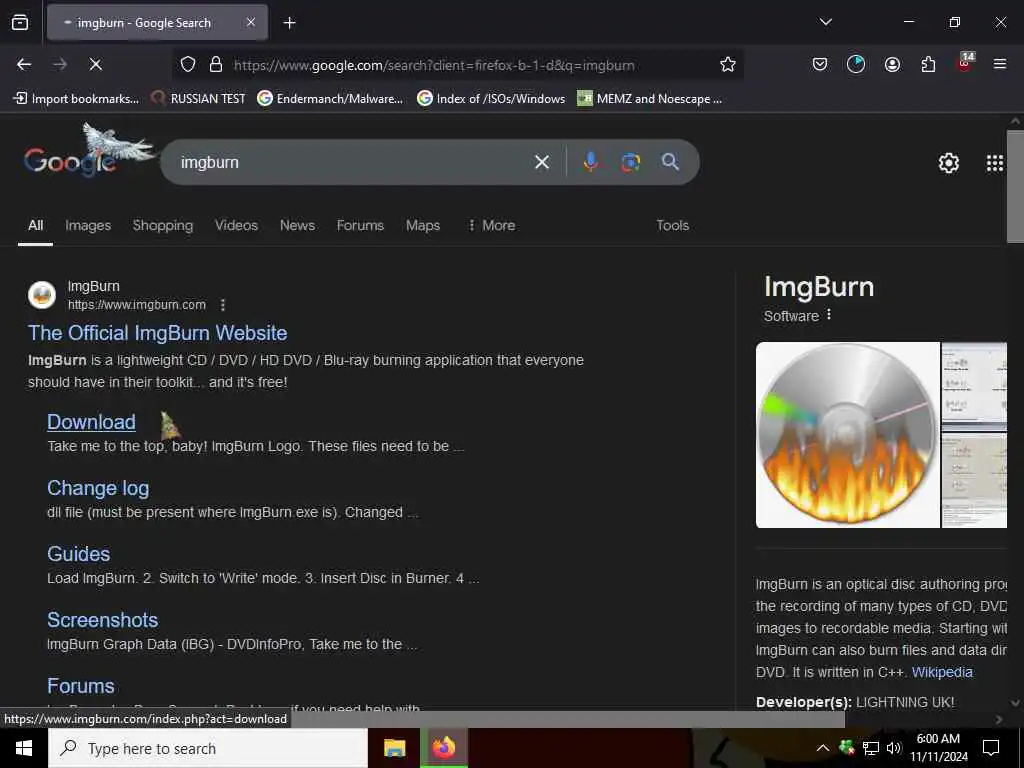1024x768 pixels.
Task: Switch to the Forums tab
Action: [x=360, y=225]
